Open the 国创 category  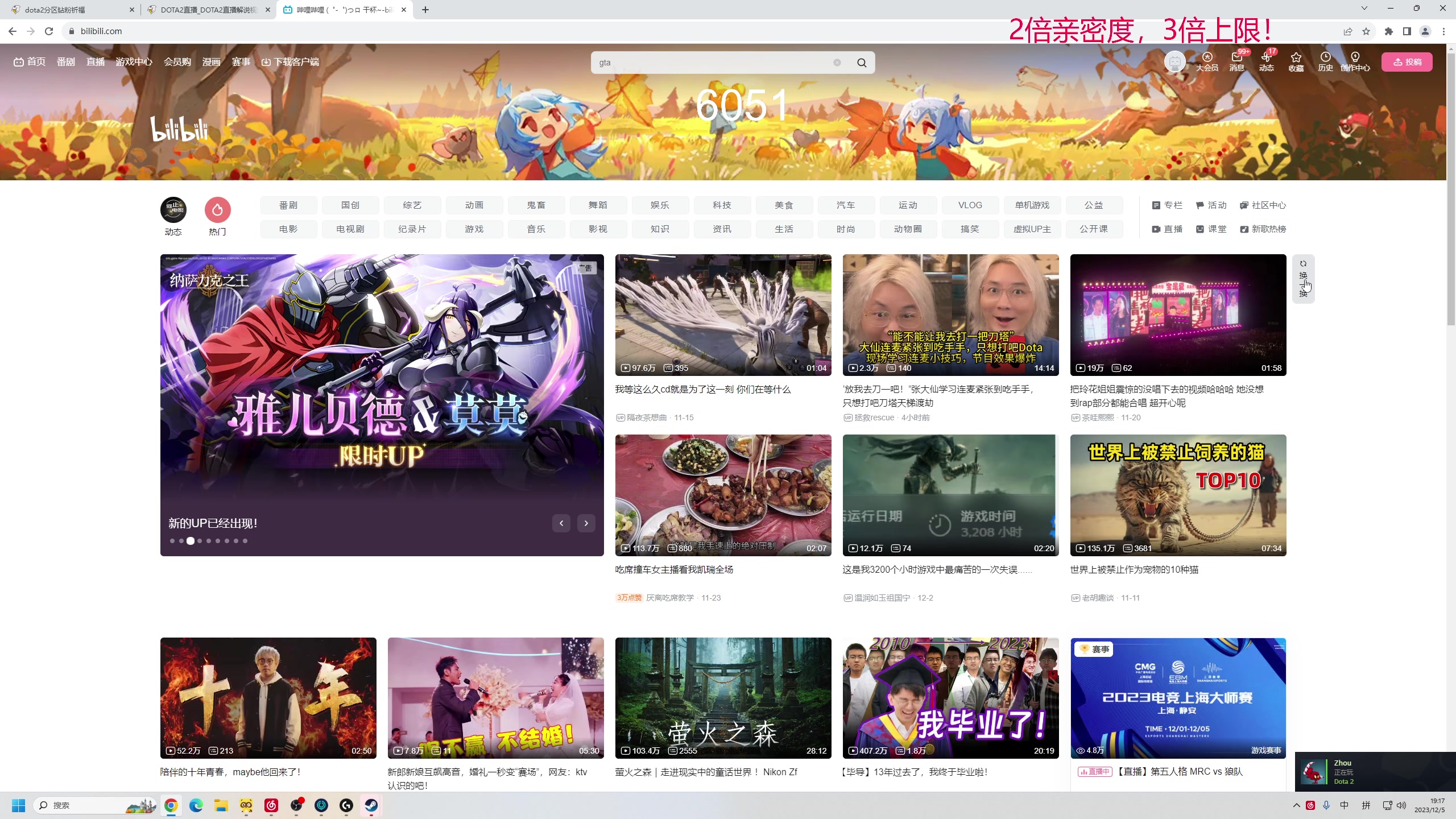pos(350,205)
